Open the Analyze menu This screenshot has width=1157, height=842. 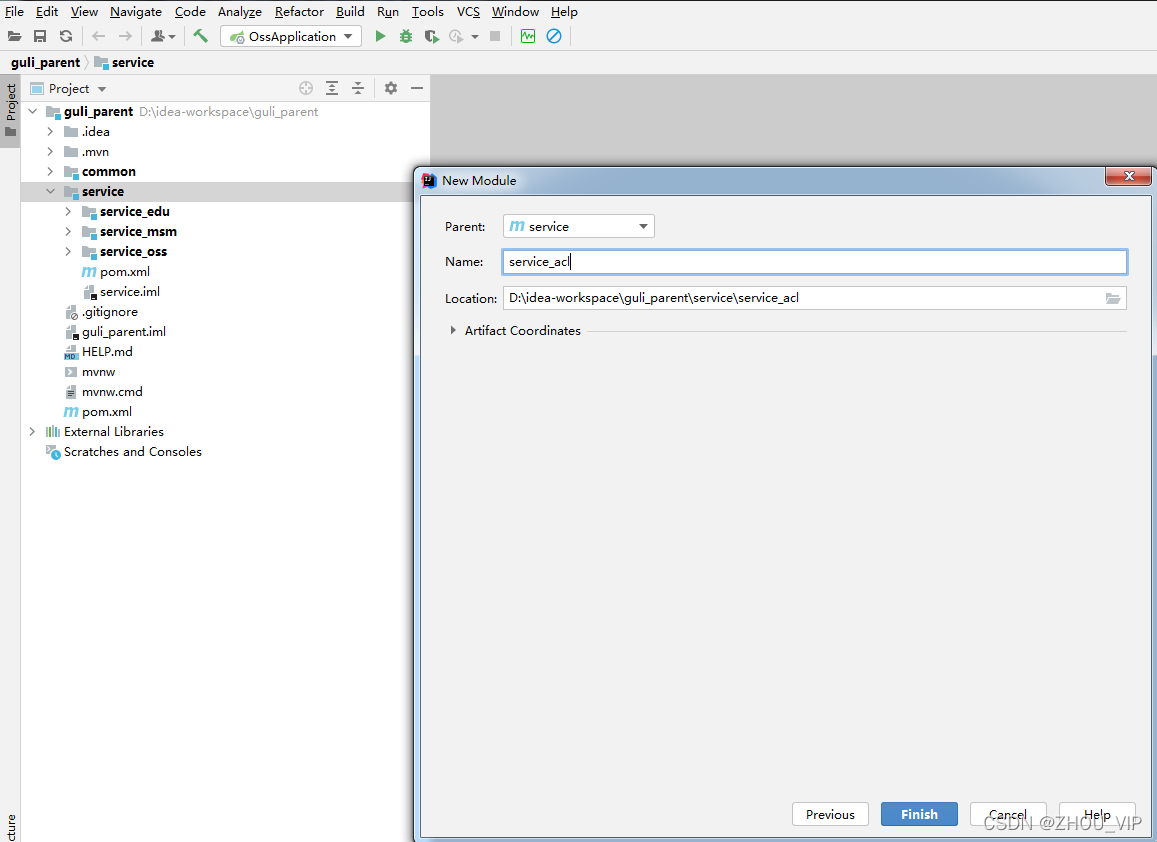coord(240,12)
